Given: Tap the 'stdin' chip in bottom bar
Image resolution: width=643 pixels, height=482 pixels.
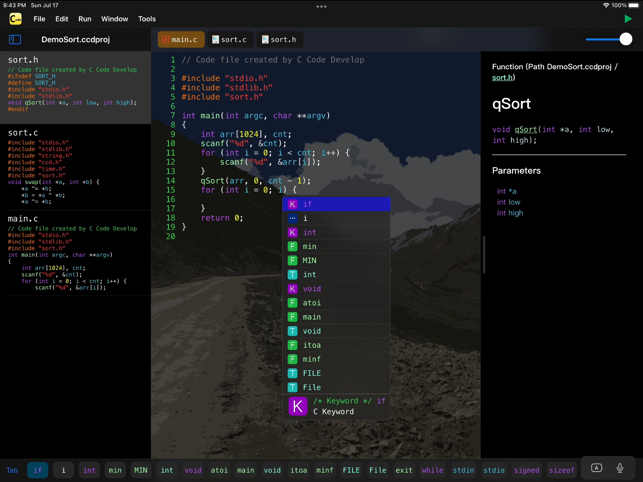Looking at the screenshot, I should coord(463,470).
